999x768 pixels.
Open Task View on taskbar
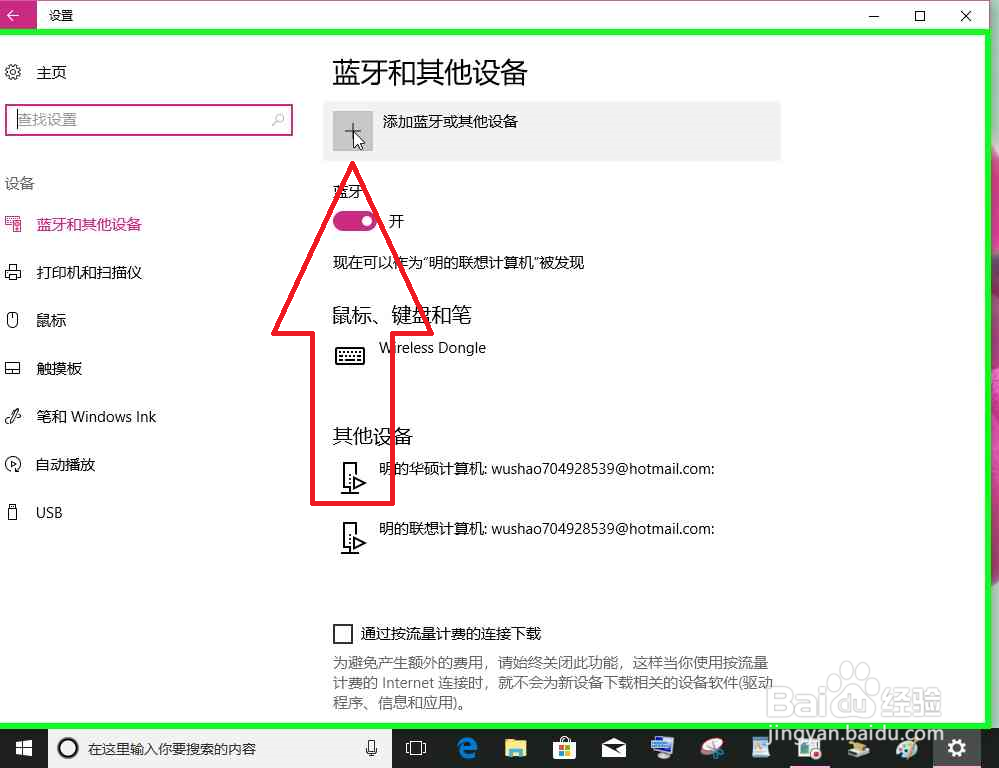click(416, 748)
